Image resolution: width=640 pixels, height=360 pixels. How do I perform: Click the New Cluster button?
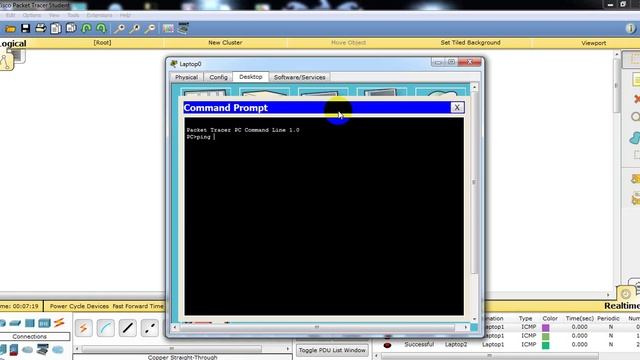tap(225, 42)
